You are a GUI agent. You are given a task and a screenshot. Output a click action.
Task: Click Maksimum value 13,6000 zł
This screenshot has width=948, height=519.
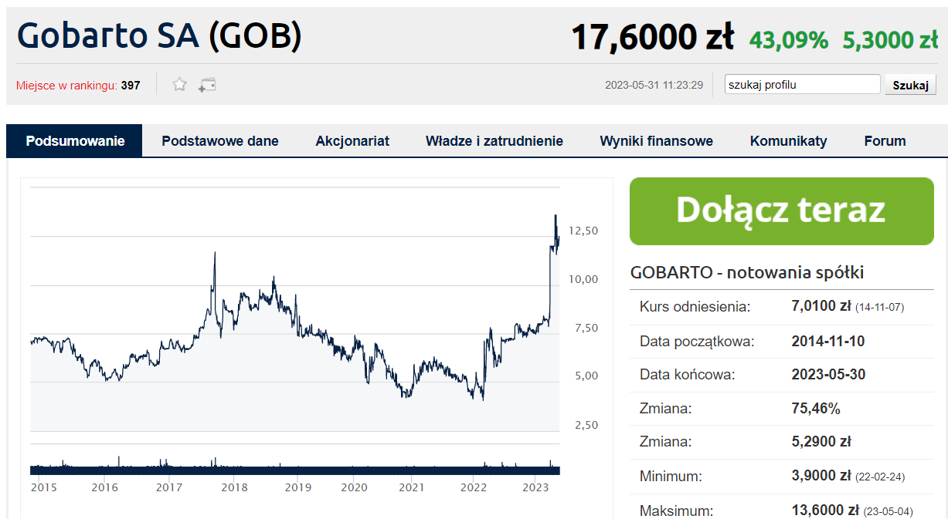tap(825, 511)
